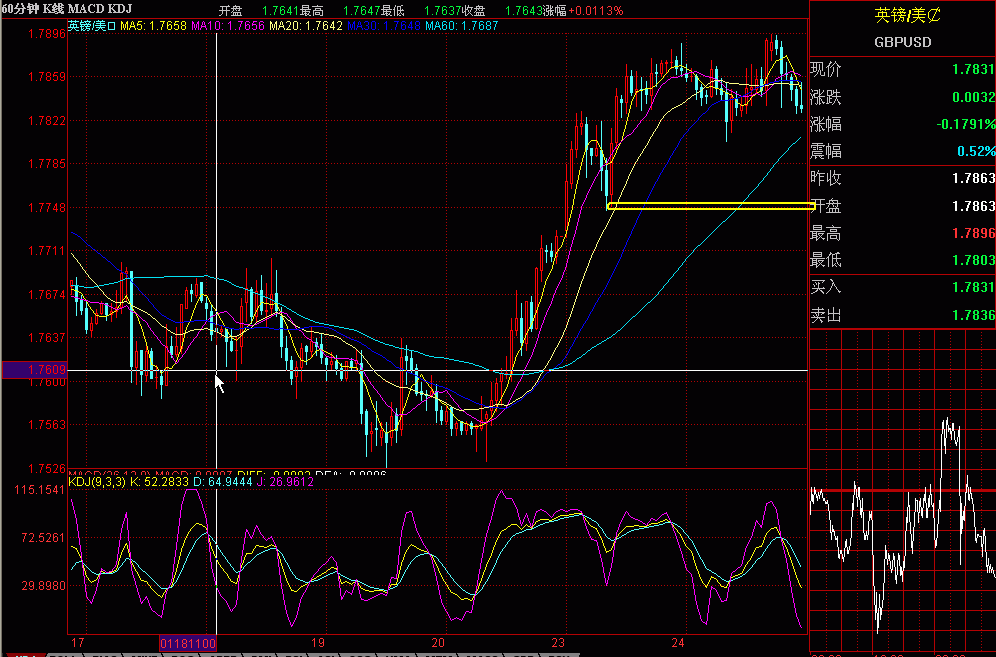Click date 20 on the time axis

(438, 642)
